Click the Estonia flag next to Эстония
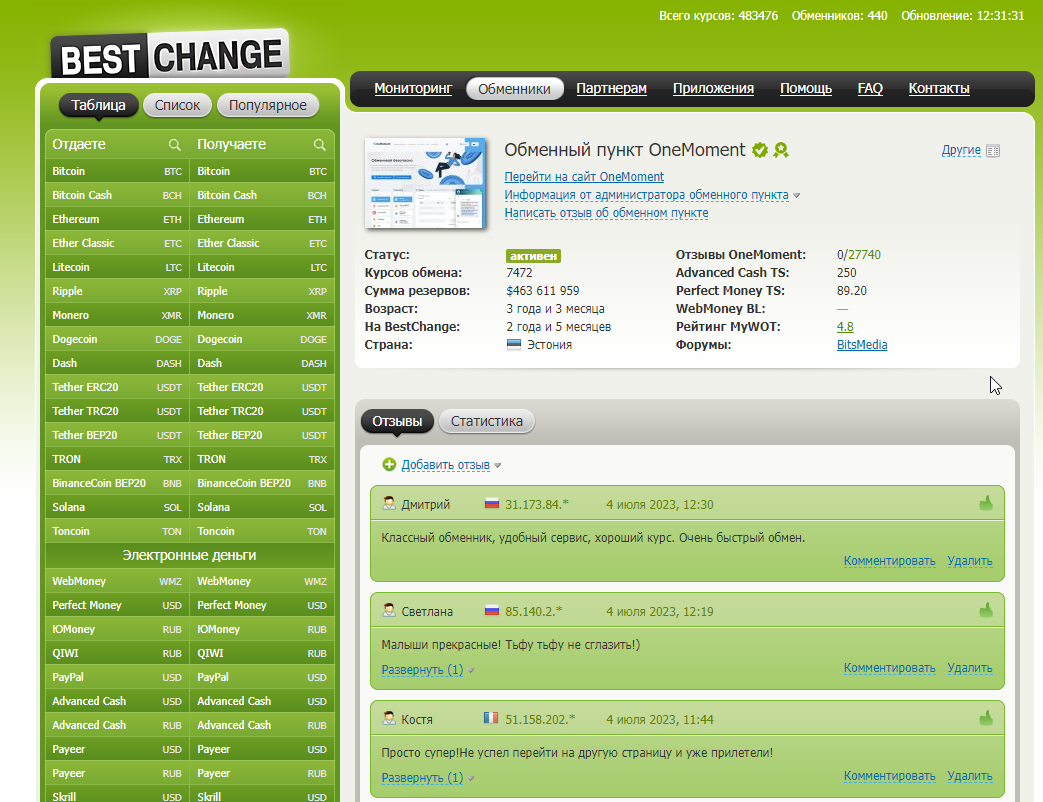This screenshot has height=802, width=1043. 514,344
